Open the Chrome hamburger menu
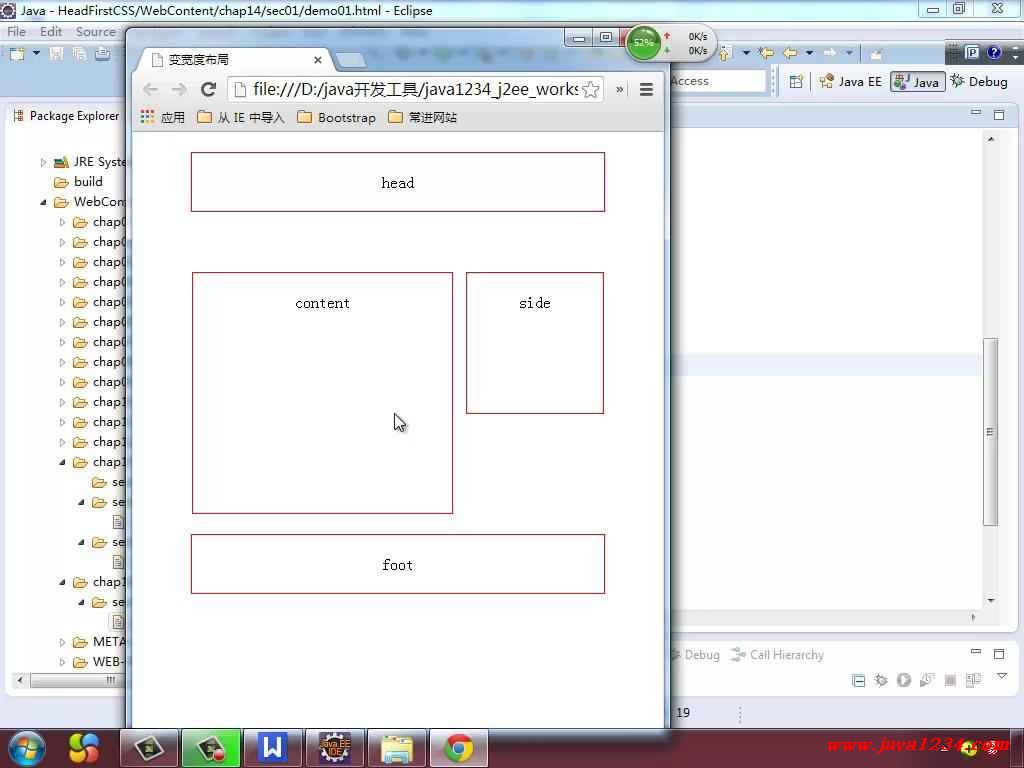The image size is (1024, 768). (647, 89)
